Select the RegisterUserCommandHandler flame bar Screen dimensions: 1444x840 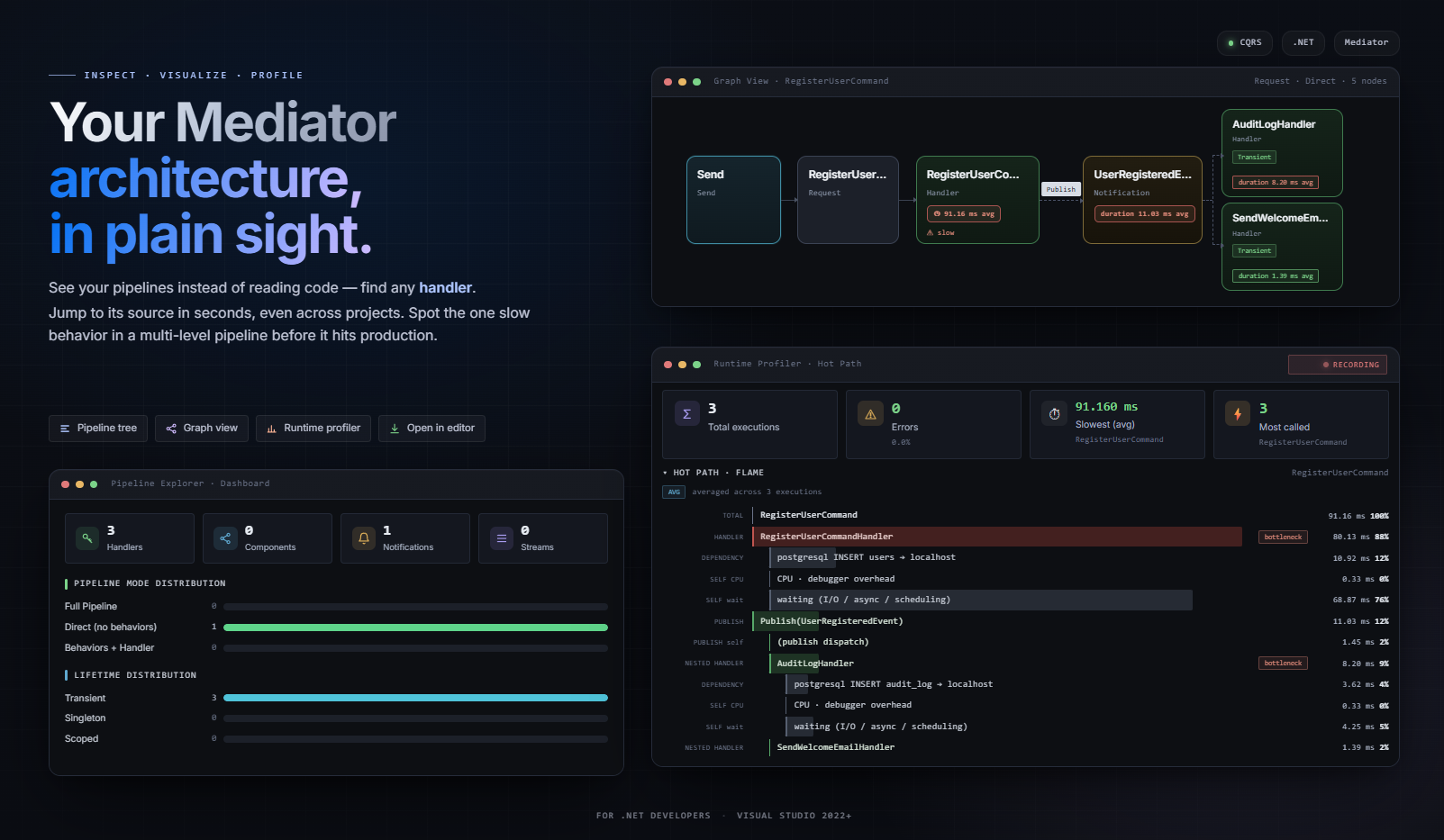click(x=997, y=537)
